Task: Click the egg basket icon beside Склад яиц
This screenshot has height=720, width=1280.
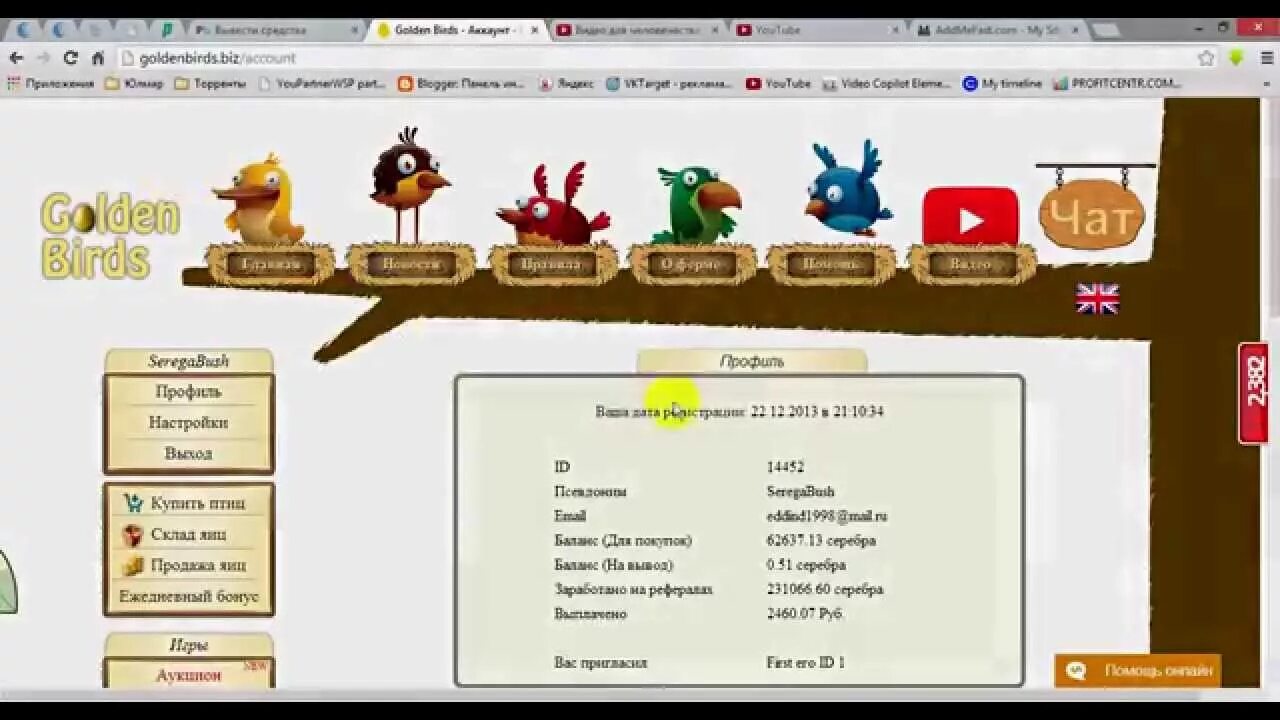Action: [133, 535]
